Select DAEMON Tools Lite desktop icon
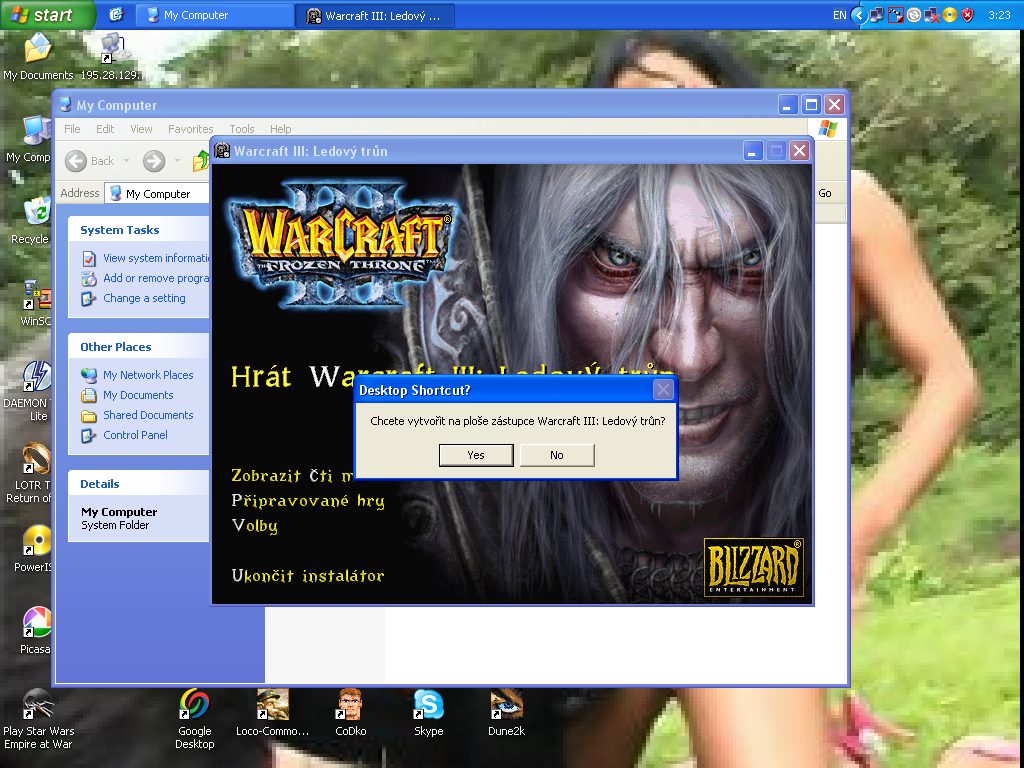The height and width of the screenshot is (768, 1024). pos(27,391)
